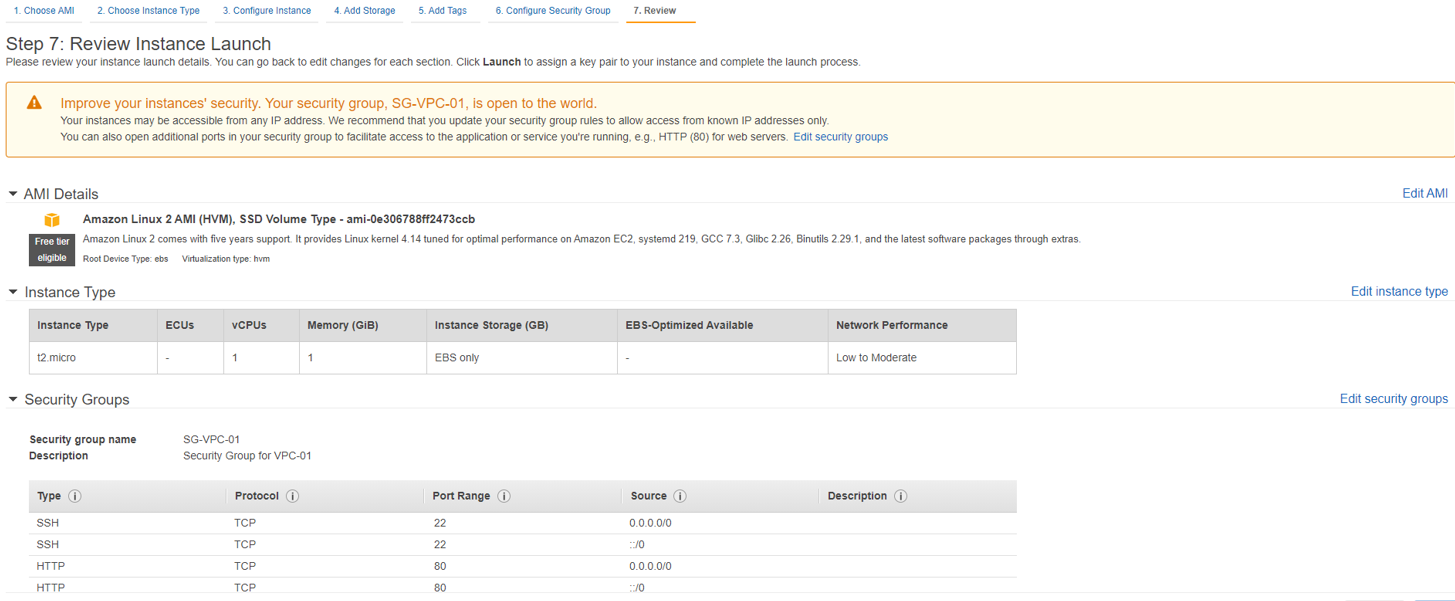Click Edit security groups link in the warning banner
1455x601 pixels.
840,137
